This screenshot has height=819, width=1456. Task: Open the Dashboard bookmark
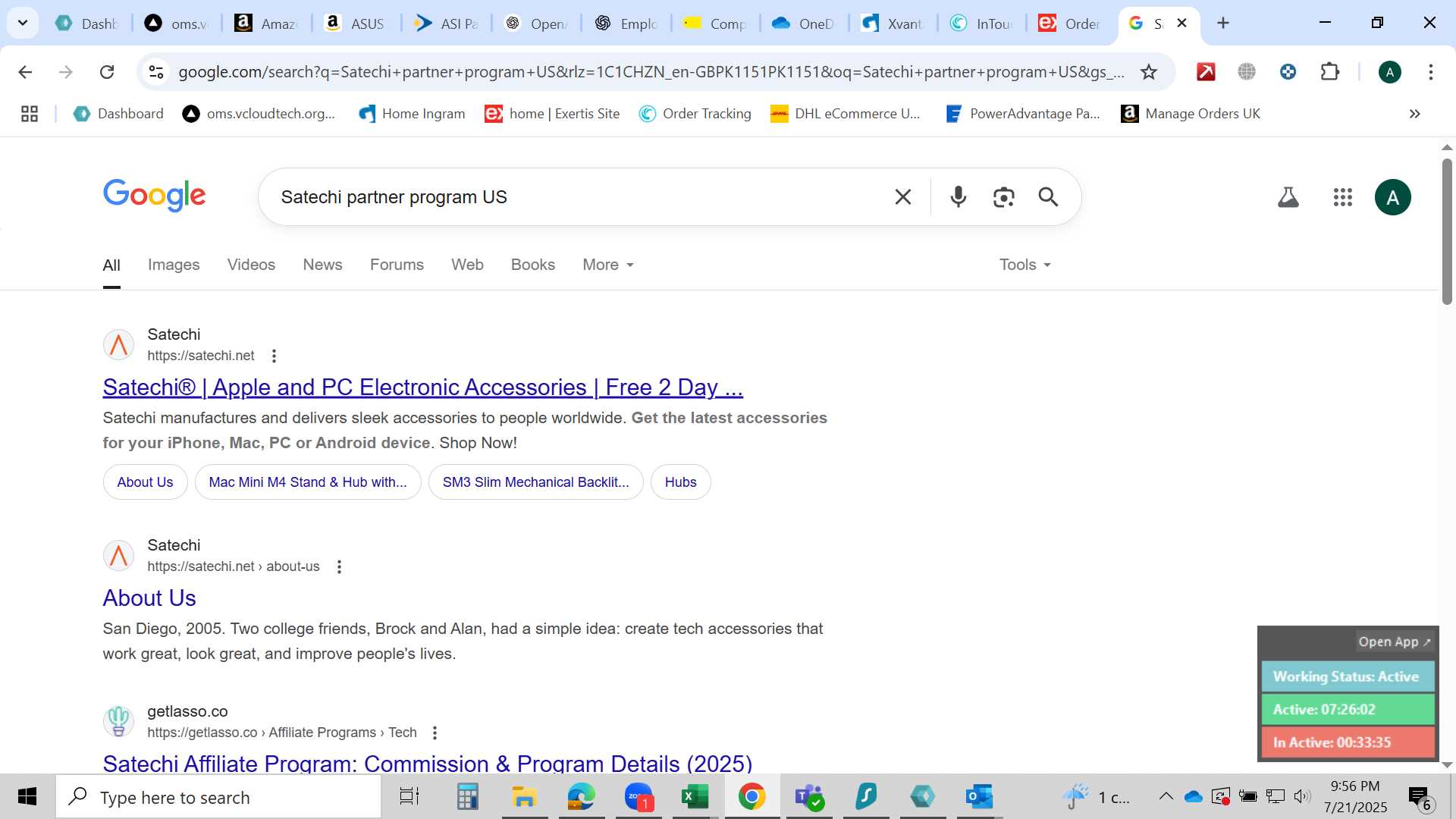coord(118,114)
